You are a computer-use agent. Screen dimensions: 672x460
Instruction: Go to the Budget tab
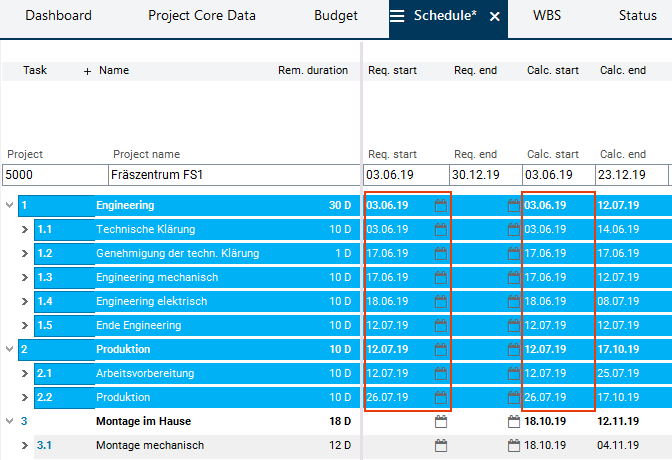(336, 16)
